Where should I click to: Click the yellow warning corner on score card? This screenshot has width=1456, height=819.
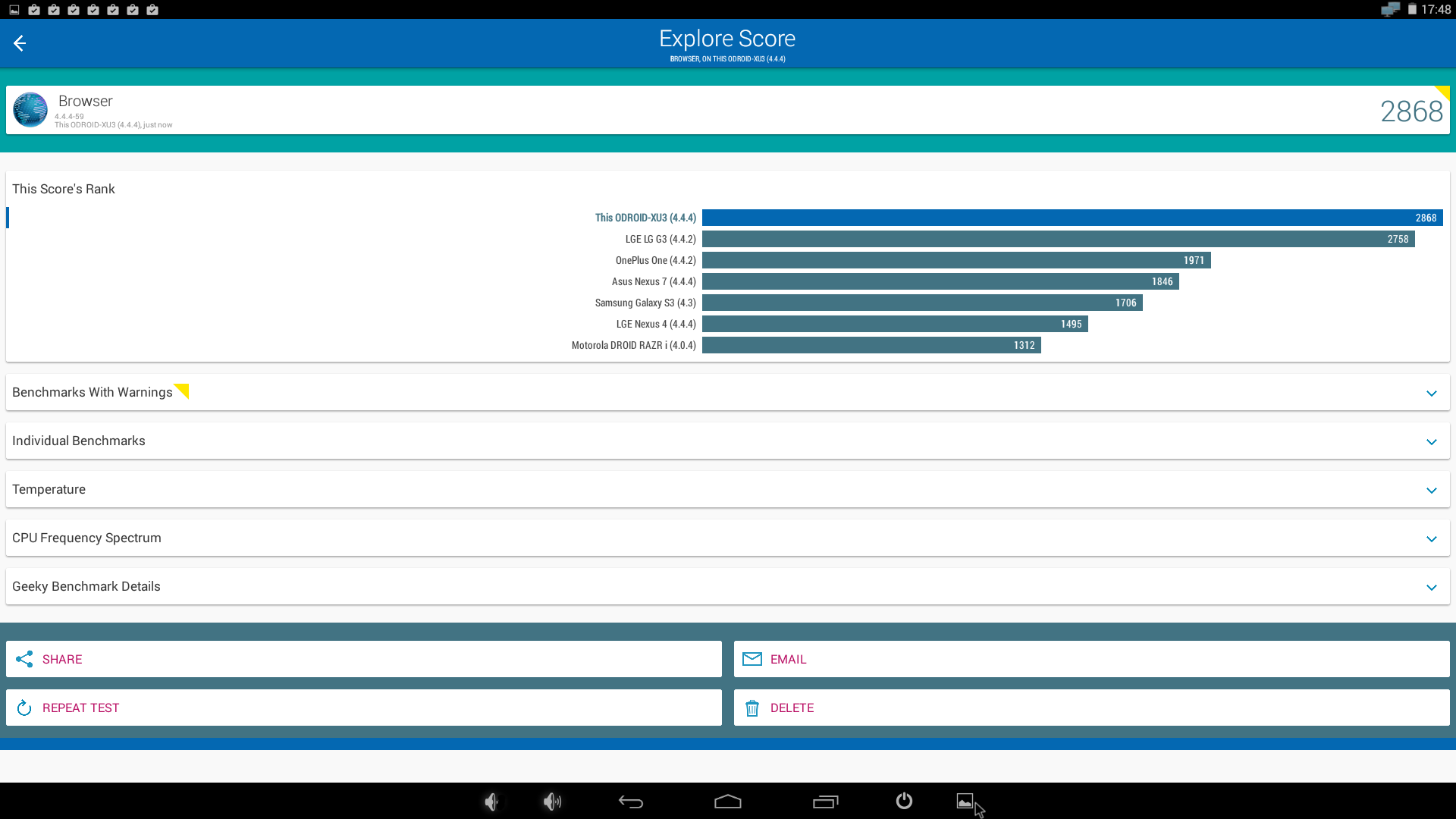click(x=1442, y=93)
